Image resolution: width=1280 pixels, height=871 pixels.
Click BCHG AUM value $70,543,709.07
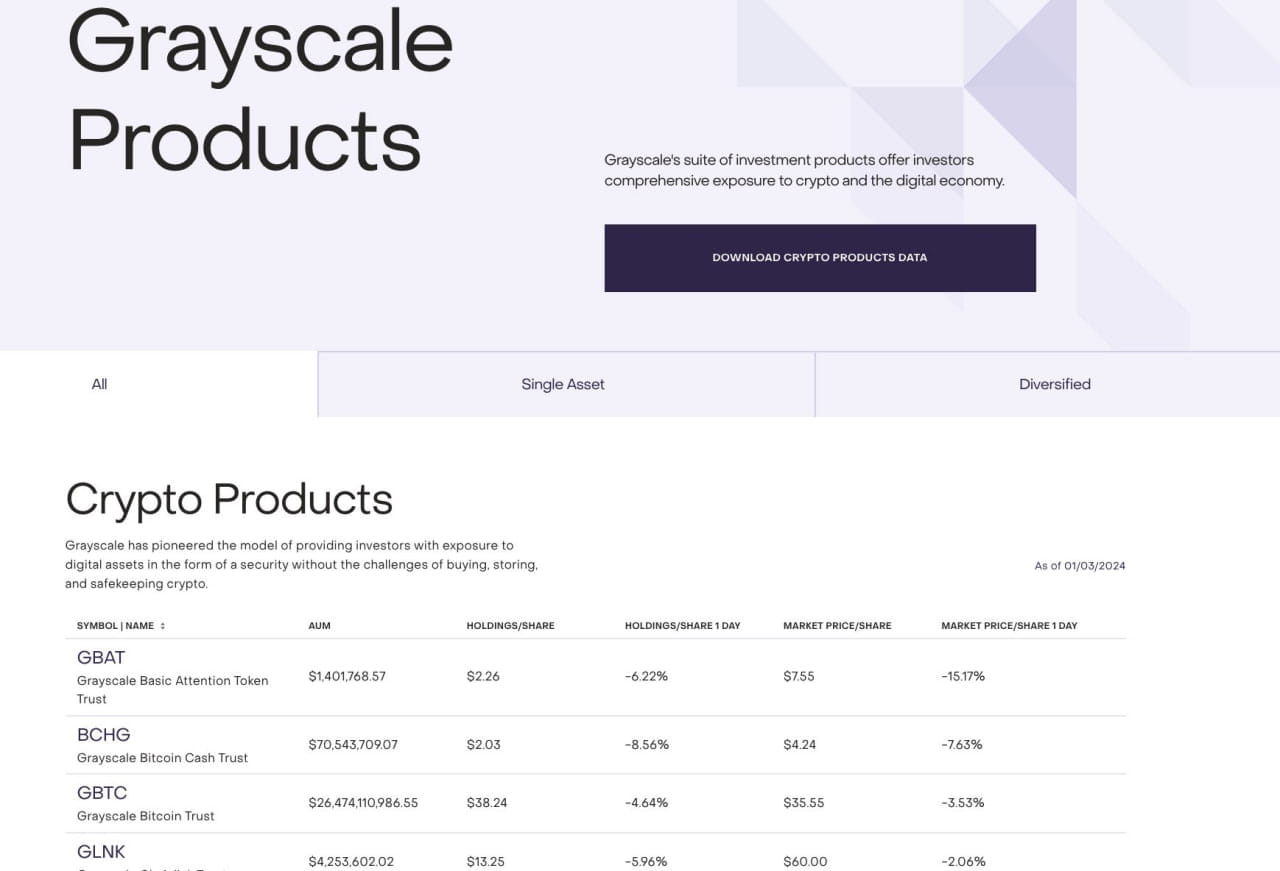(353, 745)
